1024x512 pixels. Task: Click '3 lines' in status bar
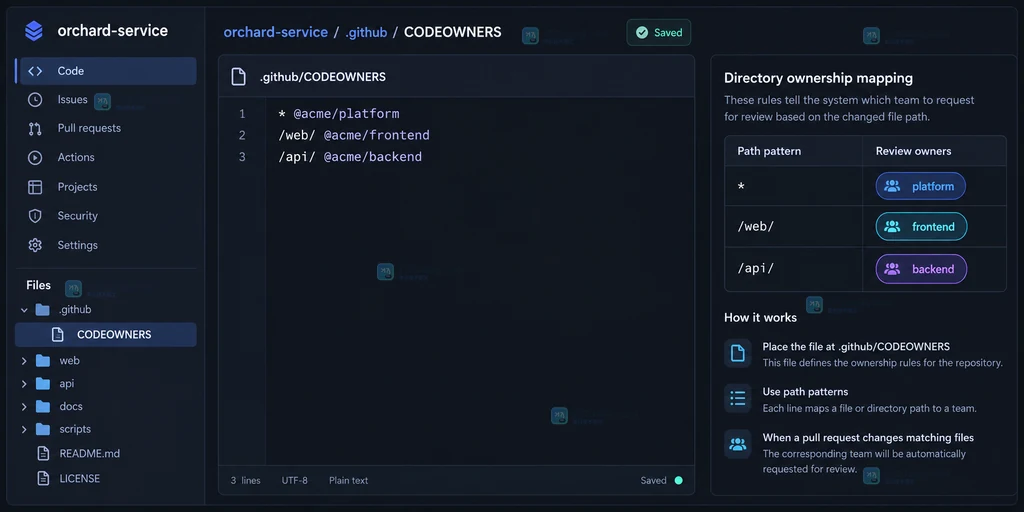pos(246,481)
